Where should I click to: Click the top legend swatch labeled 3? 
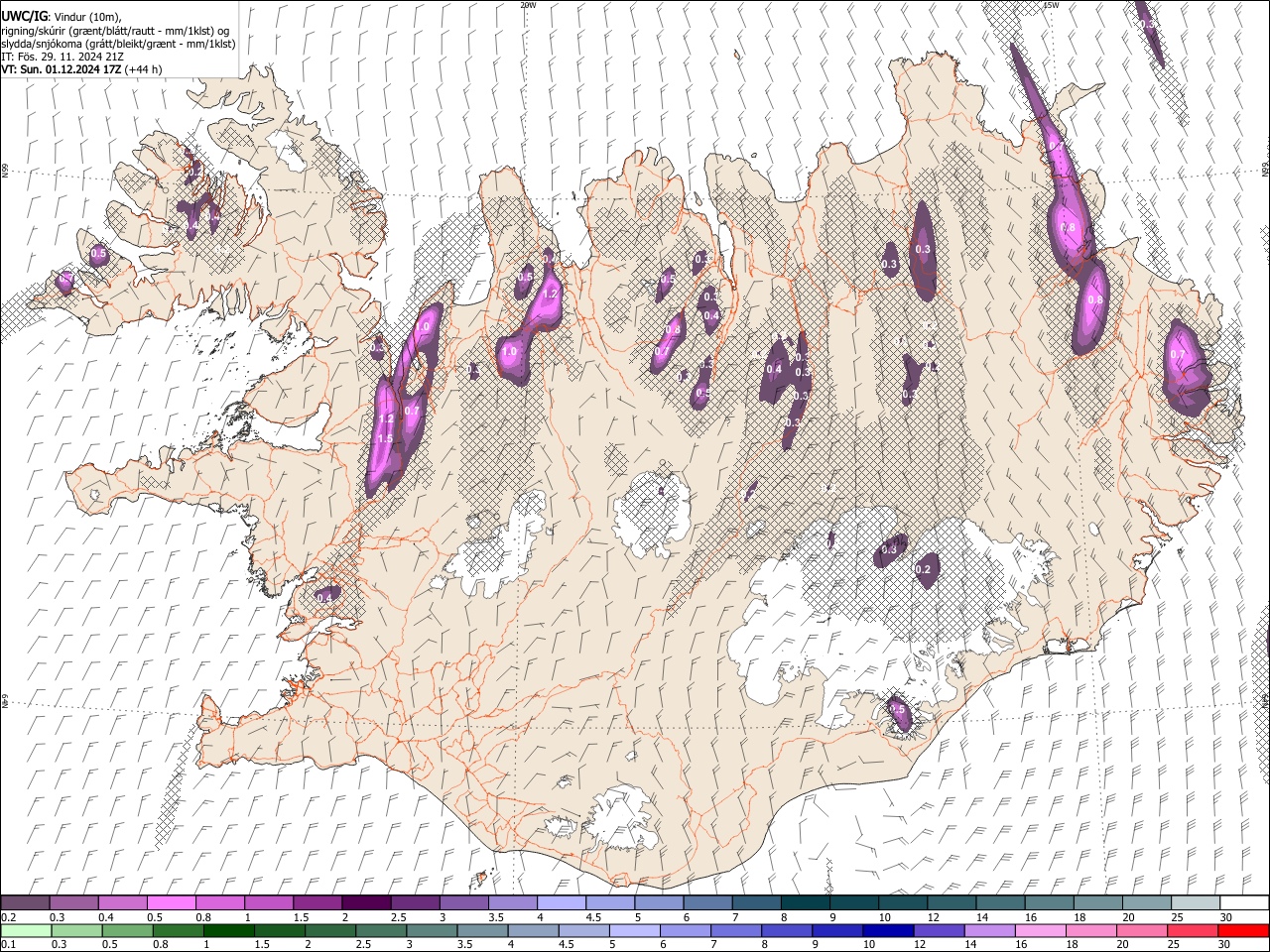(462, 903)
